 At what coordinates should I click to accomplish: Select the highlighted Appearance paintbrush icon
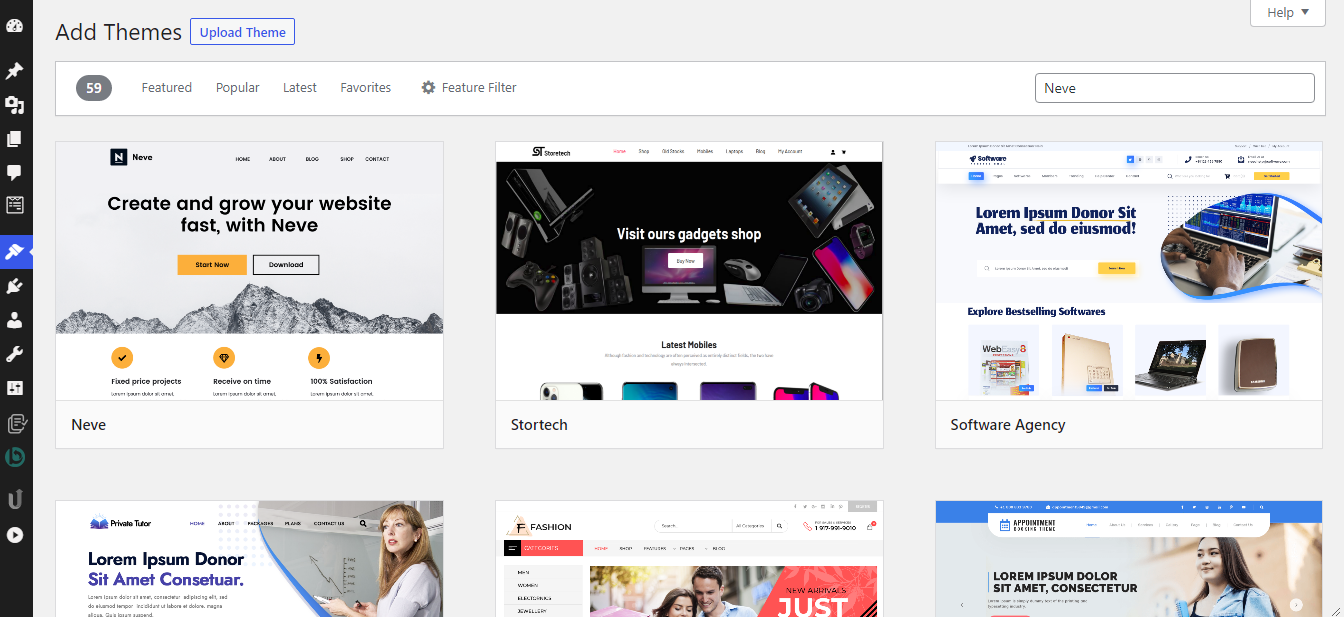coord(15,251)
